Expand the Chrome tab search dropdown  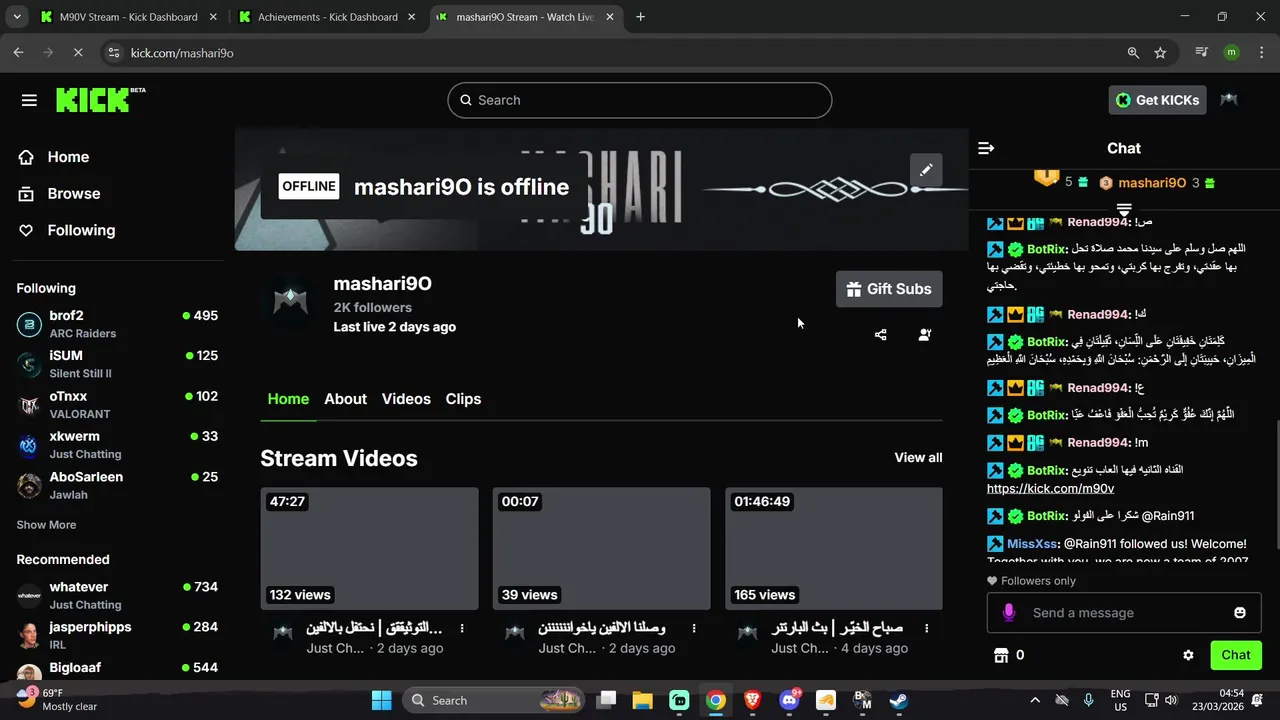pyautogui.click(x=17, y=17)
